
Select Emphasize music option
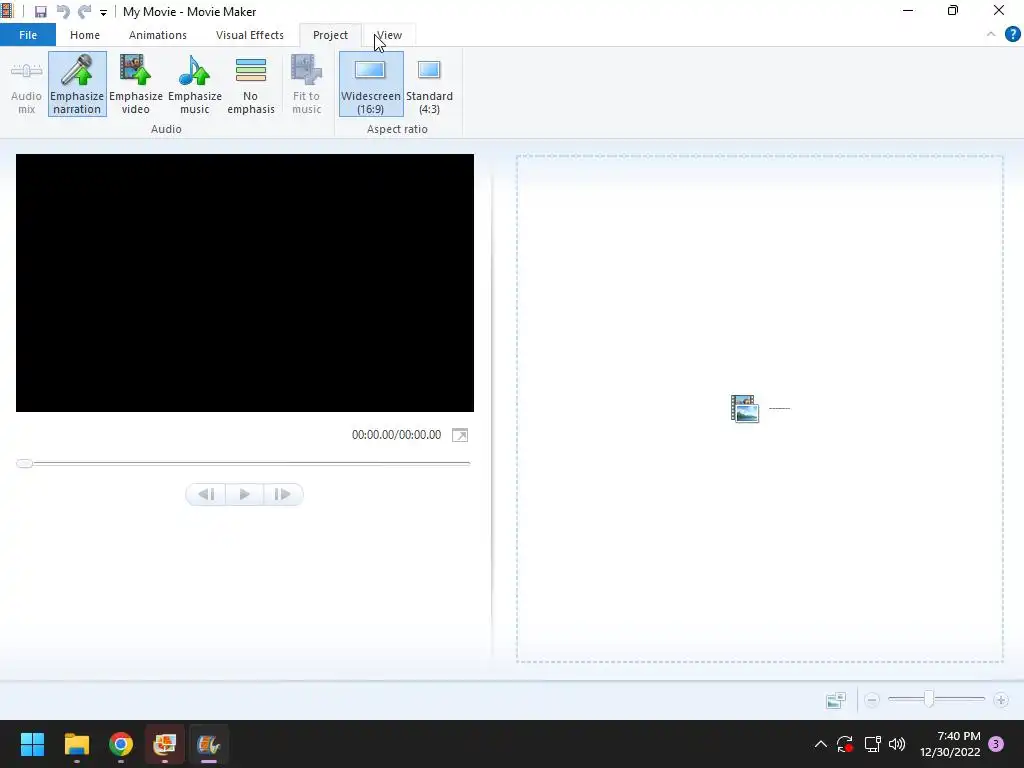tap(195, 85)
